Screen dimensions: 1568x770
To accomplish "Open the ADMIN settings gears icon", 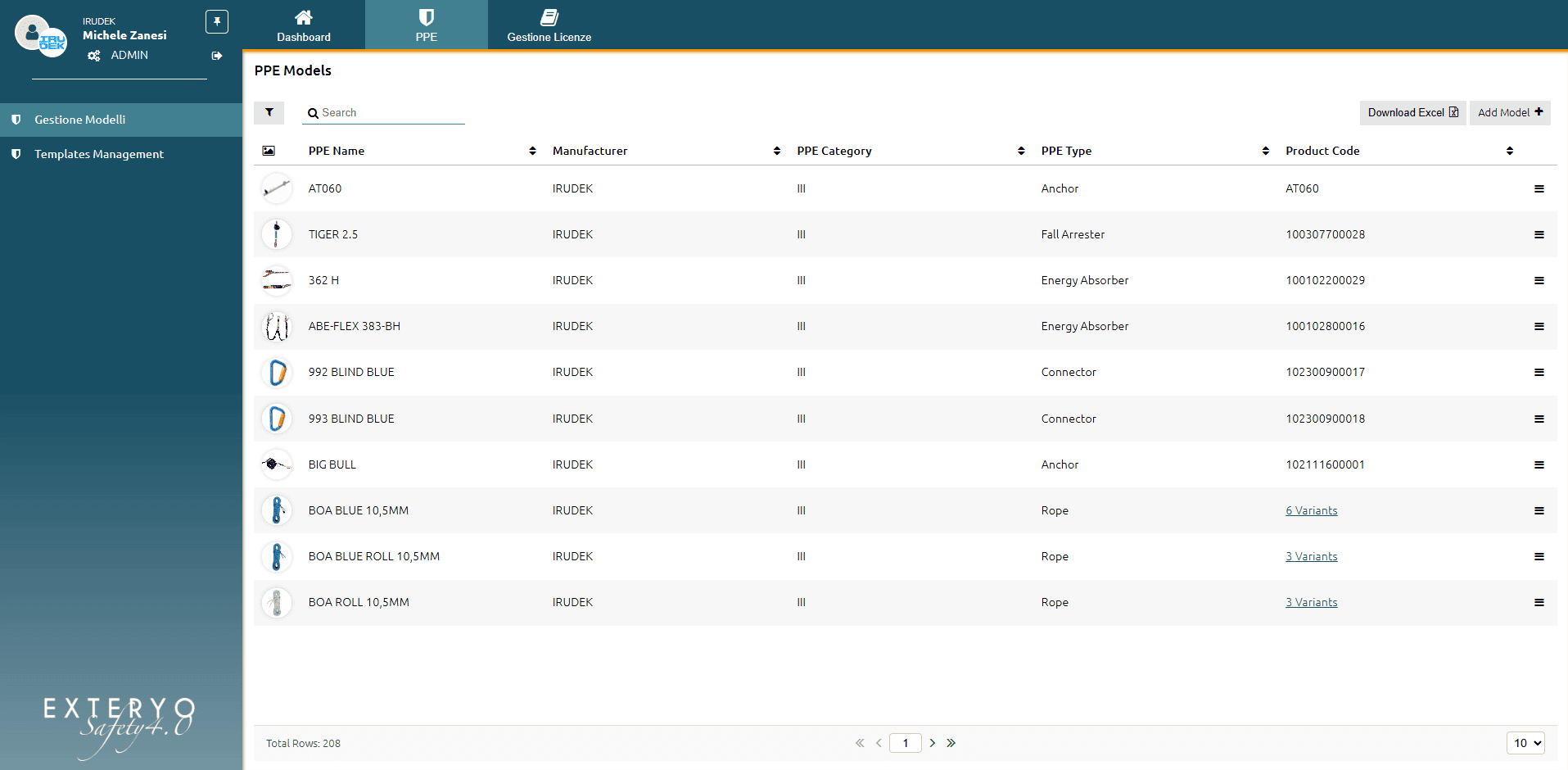I will (94, 56).
